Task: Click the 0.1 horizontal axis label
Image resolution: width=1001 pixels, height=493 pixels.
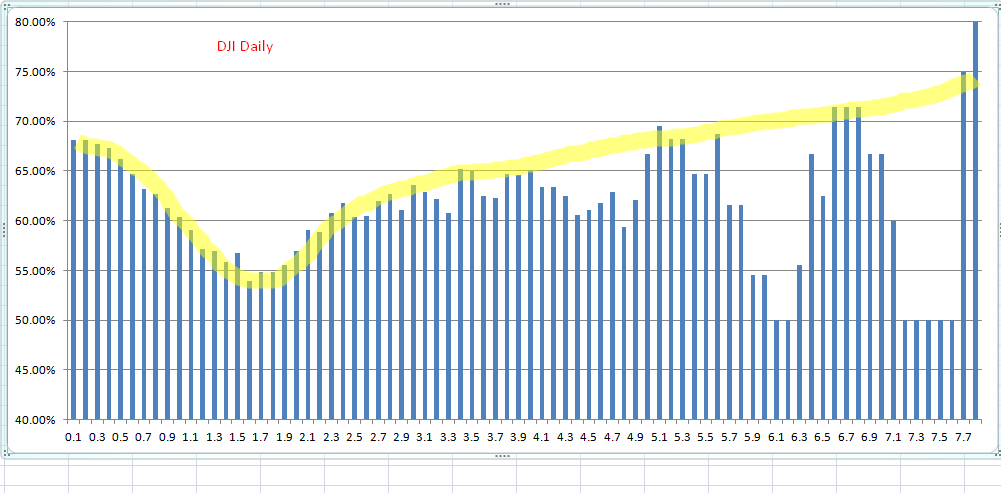Action: [x=73, y=437]
